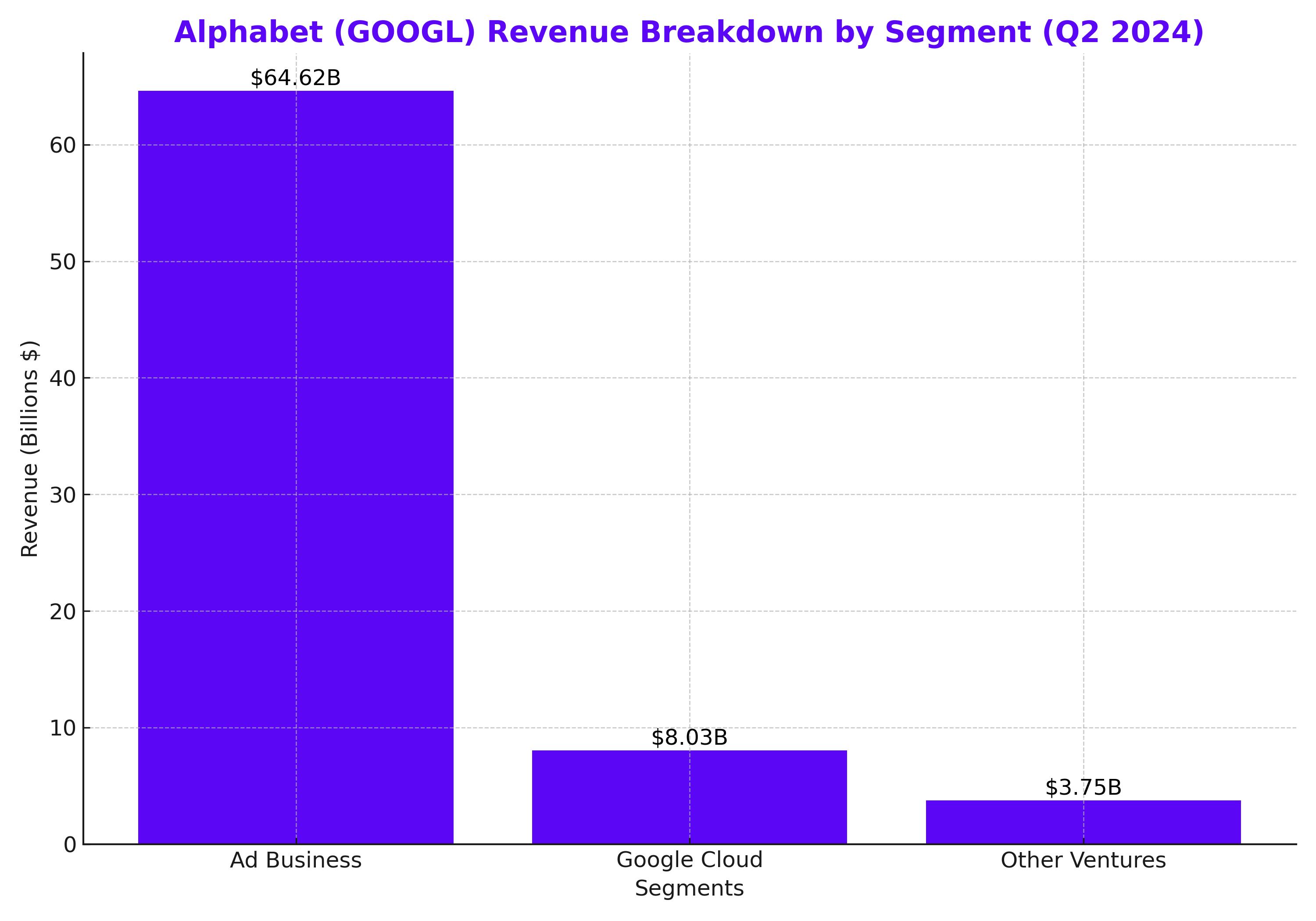Screen dimensions: 1316x921
Task: Click the 10 tick label on y-axis
Action: [x=62, y=728]
